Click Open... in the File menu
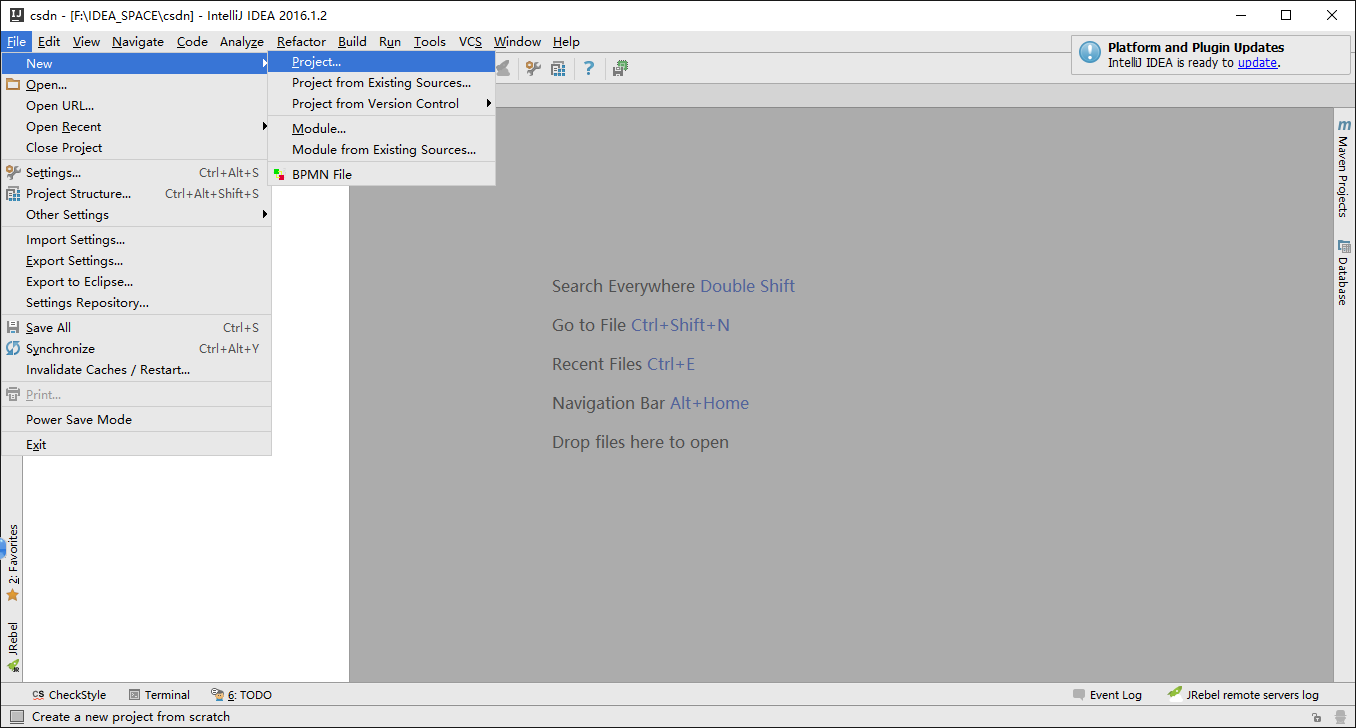 (136, 85)
